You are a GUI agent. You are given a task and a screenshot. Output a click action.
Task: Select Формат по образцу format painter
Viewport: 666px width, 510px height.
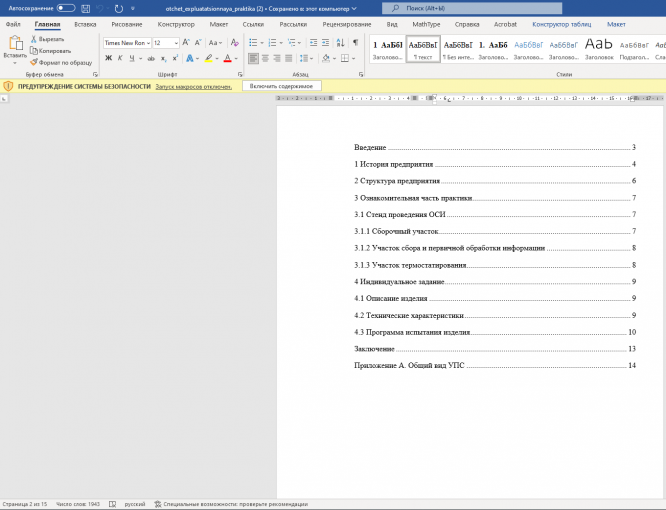pos(34,62)
